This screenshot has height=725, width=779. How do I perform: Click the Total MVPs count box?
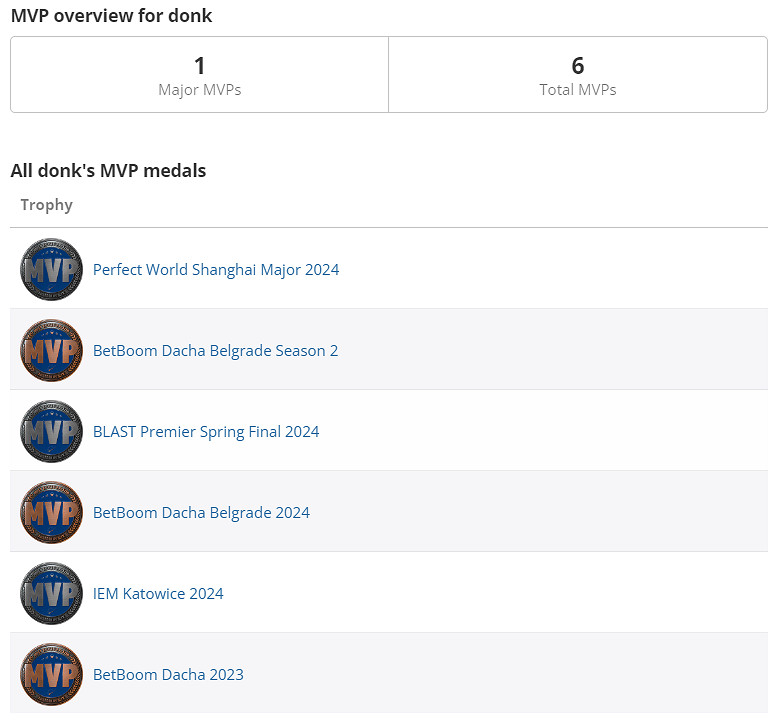coord(577,75)
